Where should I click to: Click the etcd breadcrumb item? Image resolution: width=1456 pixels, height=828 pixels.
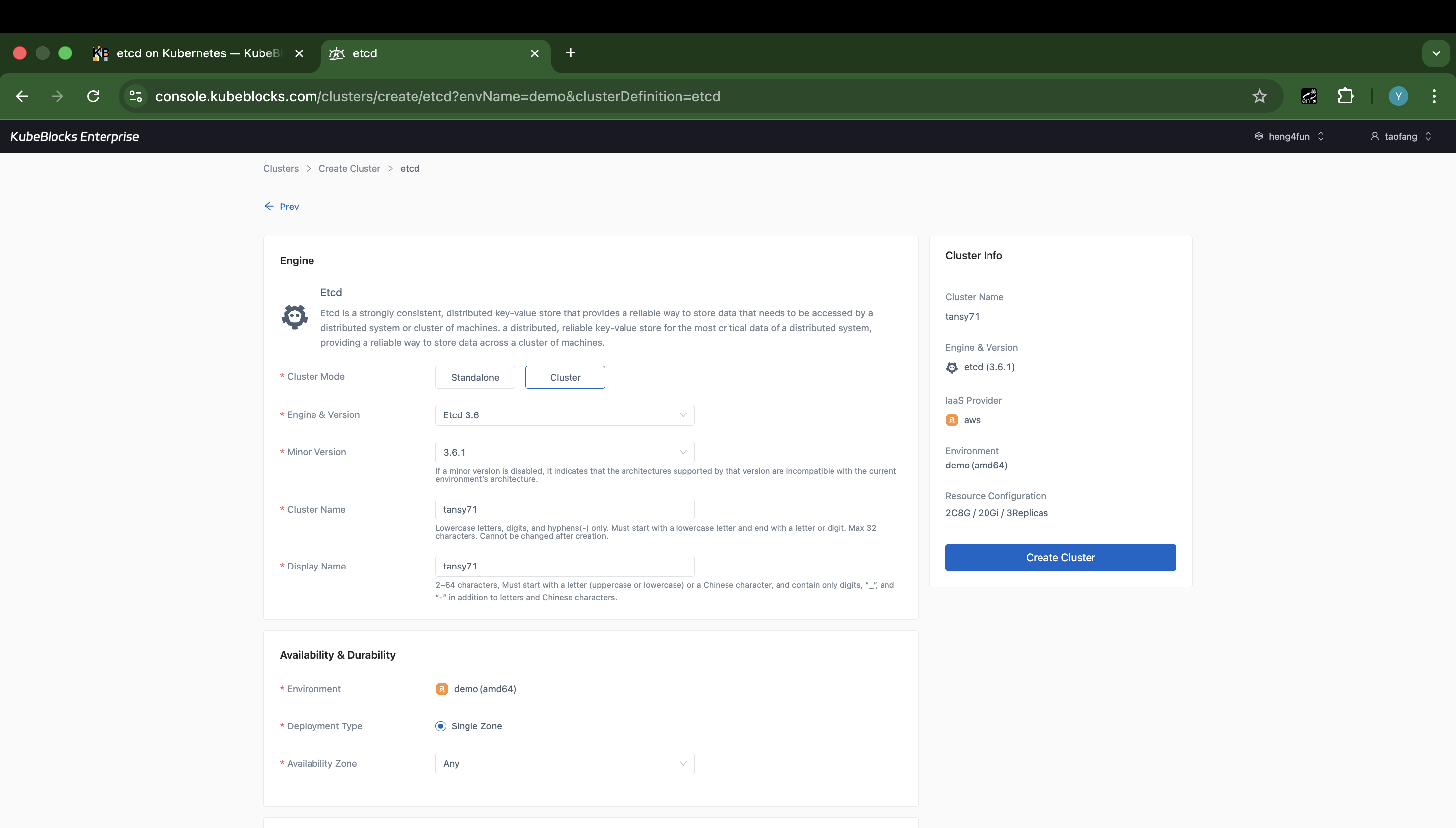click(410, 168)
